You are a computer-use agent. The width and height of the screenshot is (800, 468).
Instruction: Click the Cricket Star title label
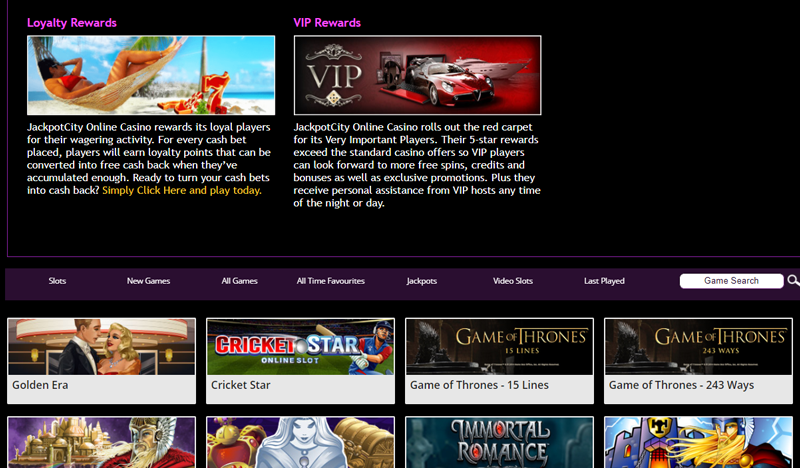point(241,385)
